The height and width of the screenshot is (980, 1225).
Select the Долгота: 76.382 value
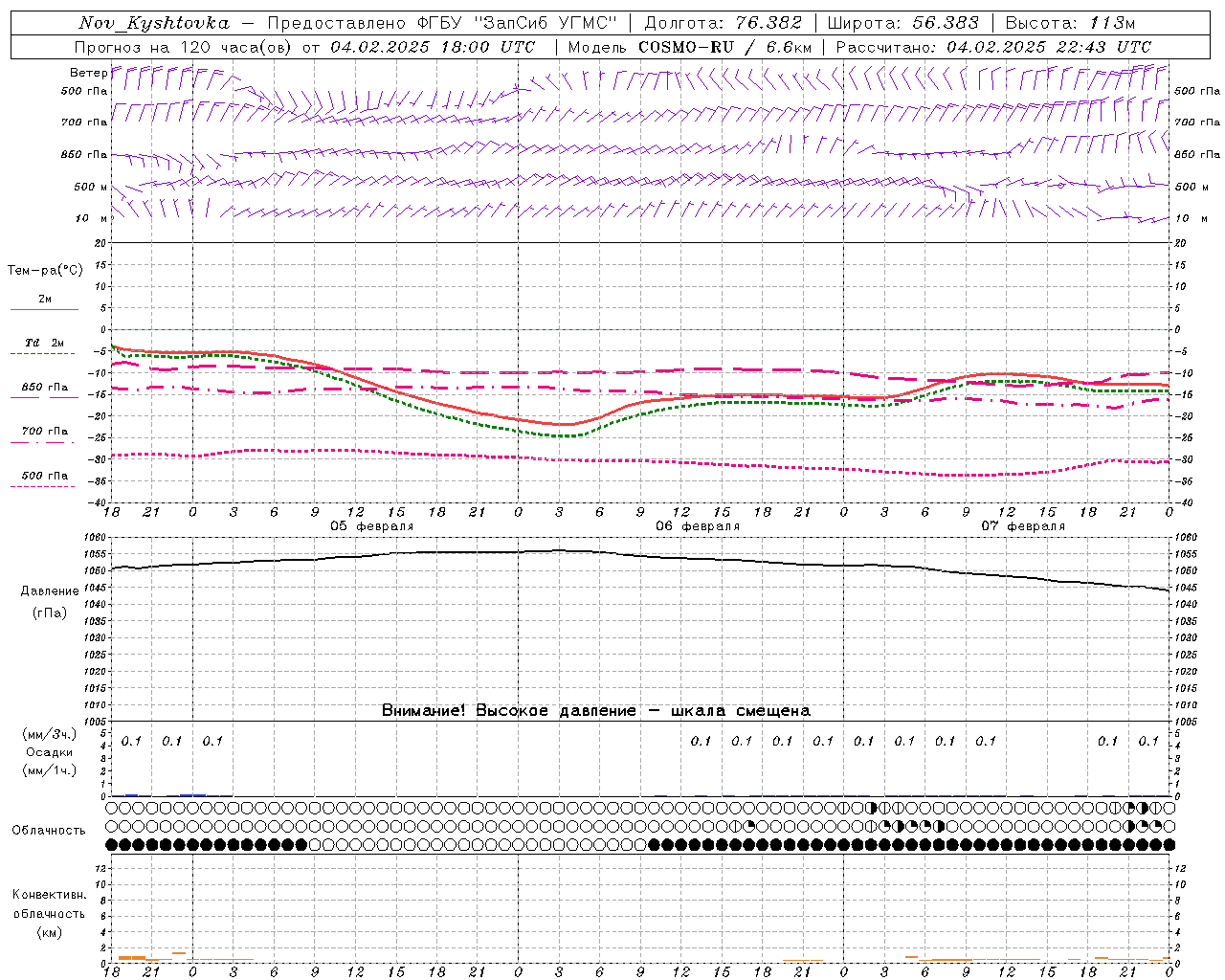(x=723, y=23)
